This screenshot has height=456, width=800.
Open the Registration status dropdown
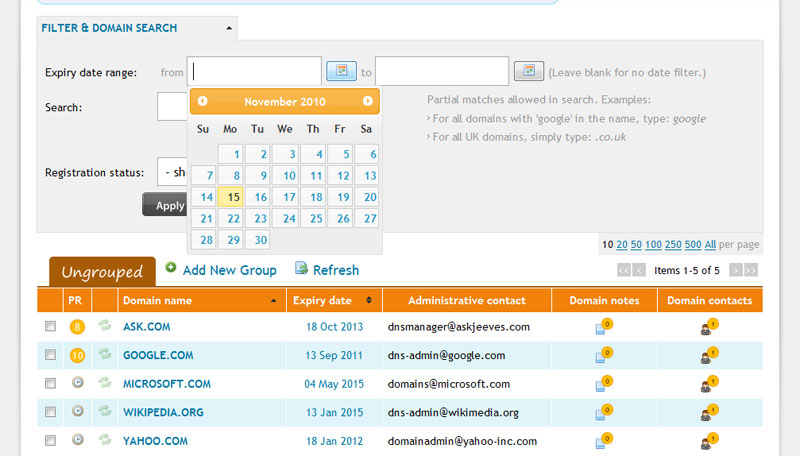point(173,172)
